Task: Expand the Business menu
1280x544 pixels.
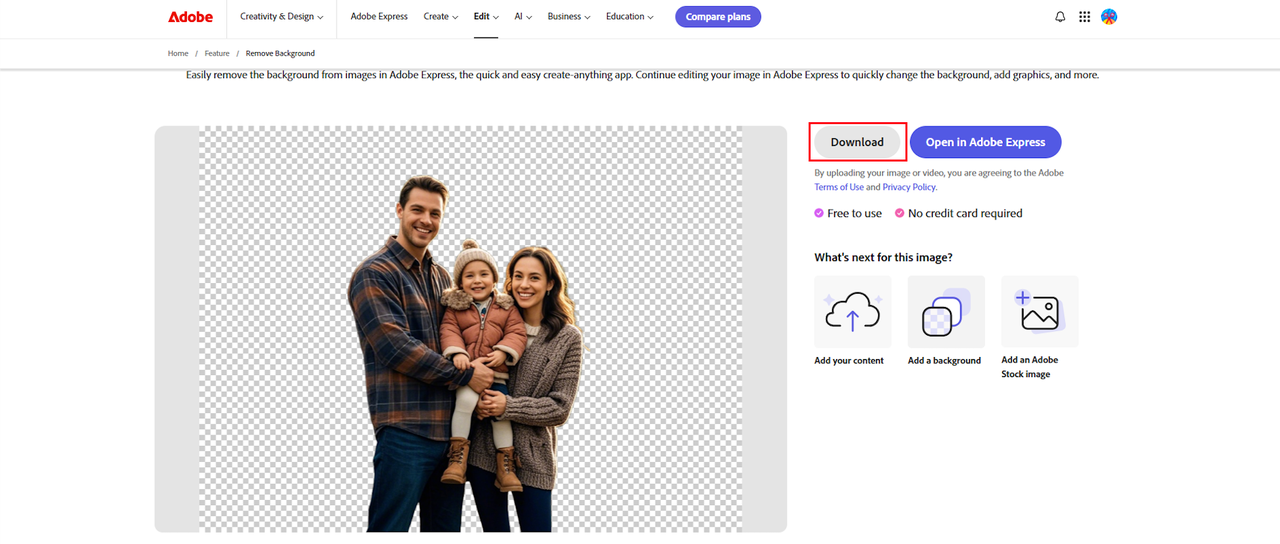Action: click(569, 17)
